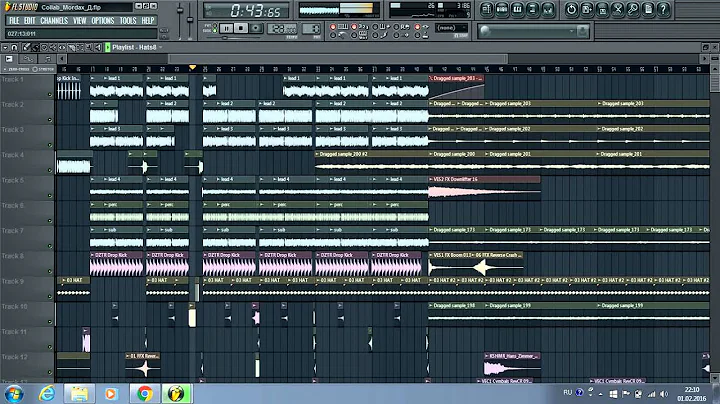Click the record button in transport
The image size is (720, 404).
(x=256, y=28)
